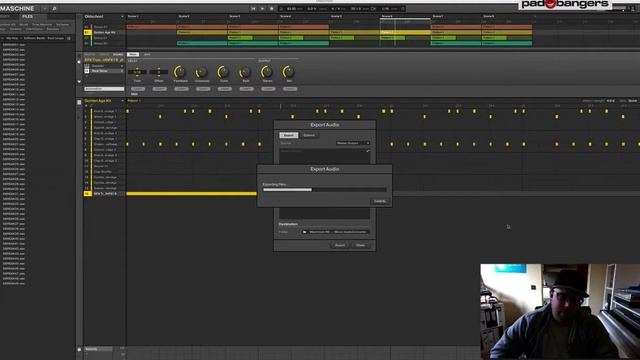
Task: Click the pattern editor view icon beside kit name
Action: [79, 102]
